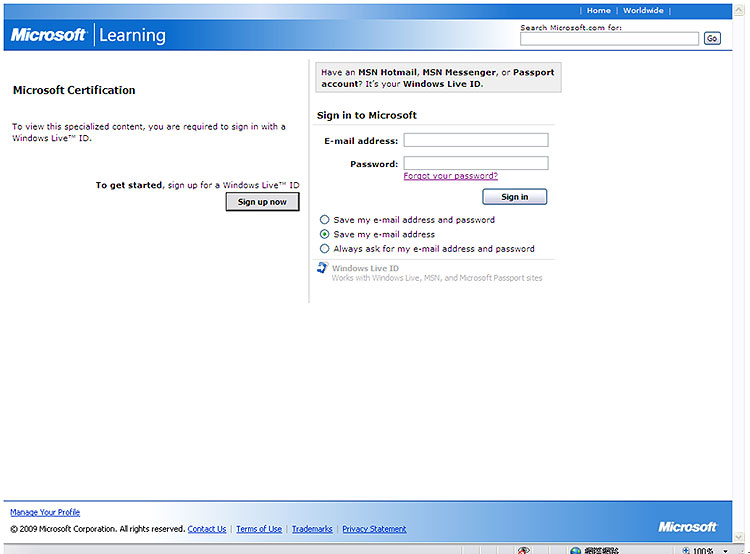
Task: Click the Microsoft logo in the footer
Action: (687, 527)
